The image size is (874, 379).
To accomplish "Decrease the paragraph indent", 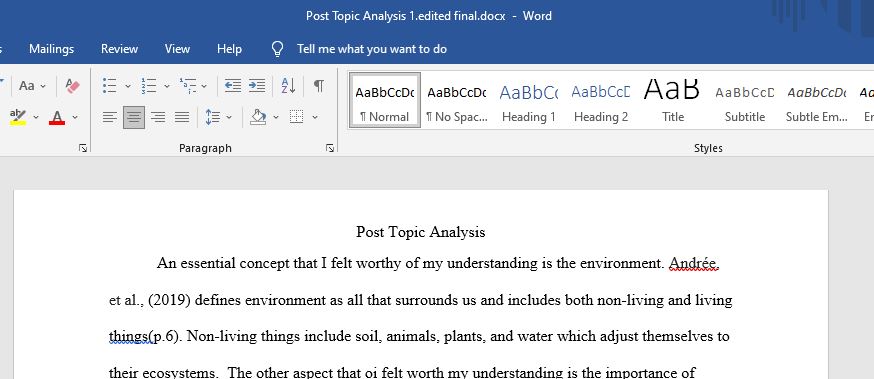I will point(232,86).
